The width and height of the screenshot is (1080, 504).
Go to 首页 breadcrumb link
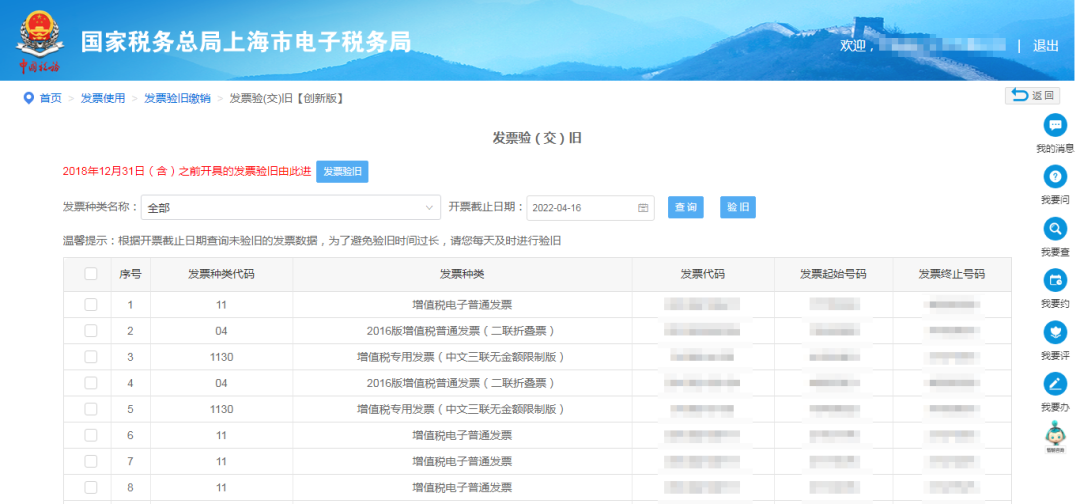pos(50,98)
